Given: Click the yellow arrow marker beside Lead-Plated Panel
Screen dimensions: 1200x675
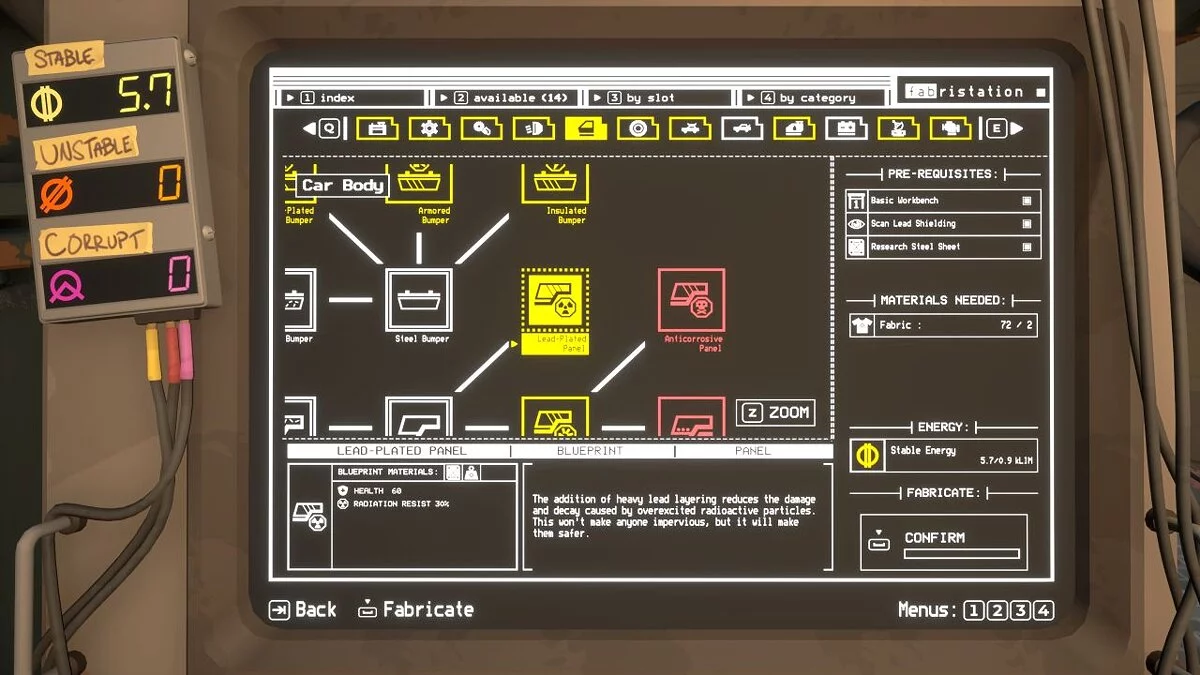Looking at the screenshot, I should 515,343.
